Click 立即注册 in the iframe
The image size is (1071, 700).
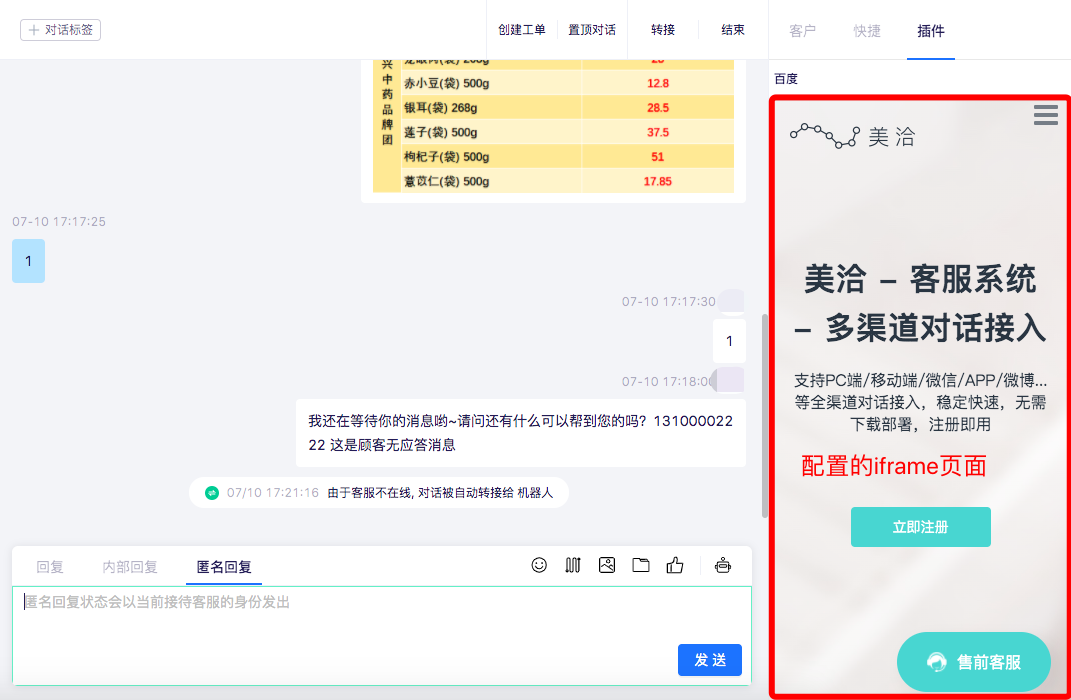(x=921, y=527)
